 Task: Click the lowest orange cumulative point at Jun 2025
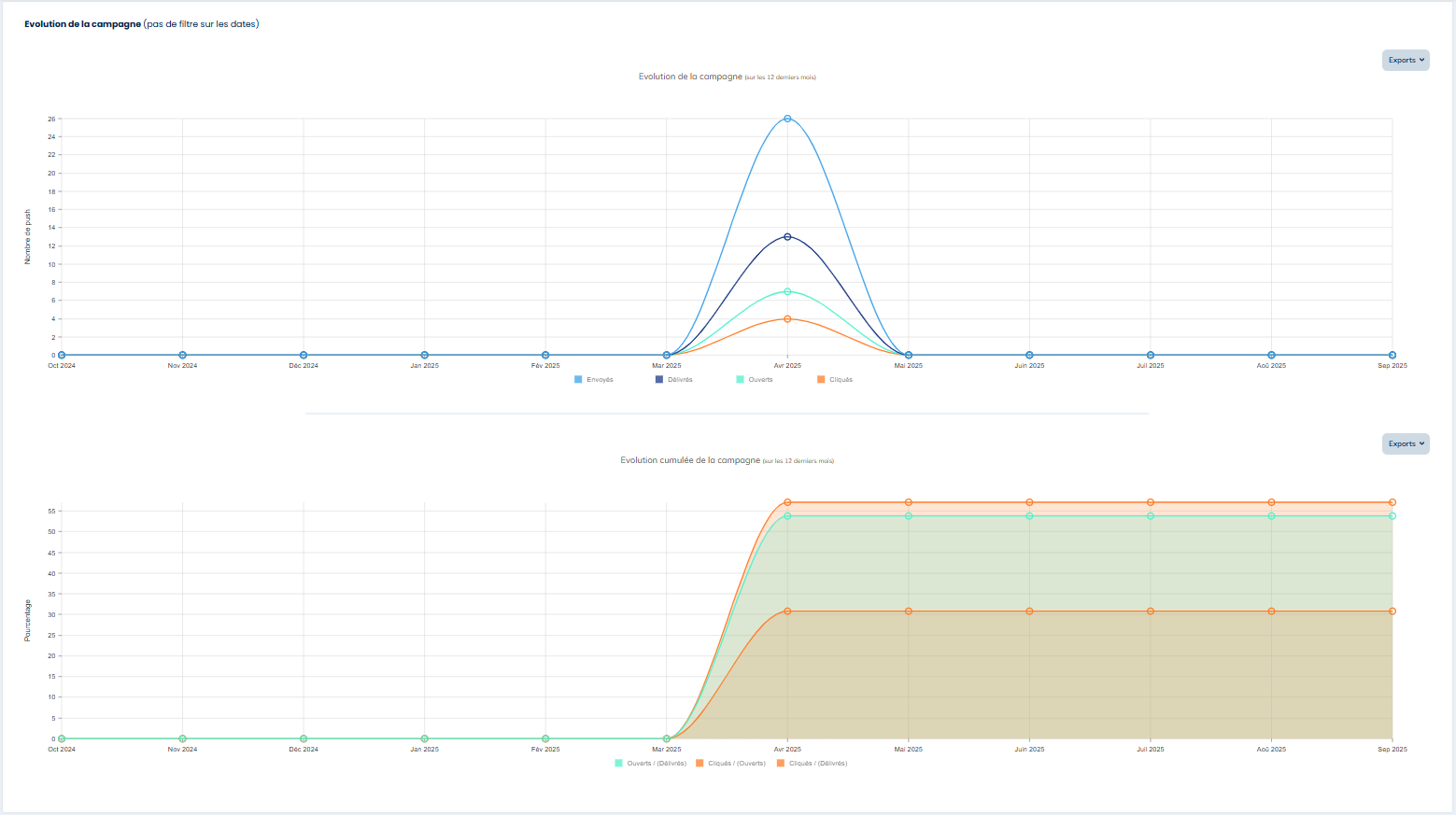tap(1029, 611)
